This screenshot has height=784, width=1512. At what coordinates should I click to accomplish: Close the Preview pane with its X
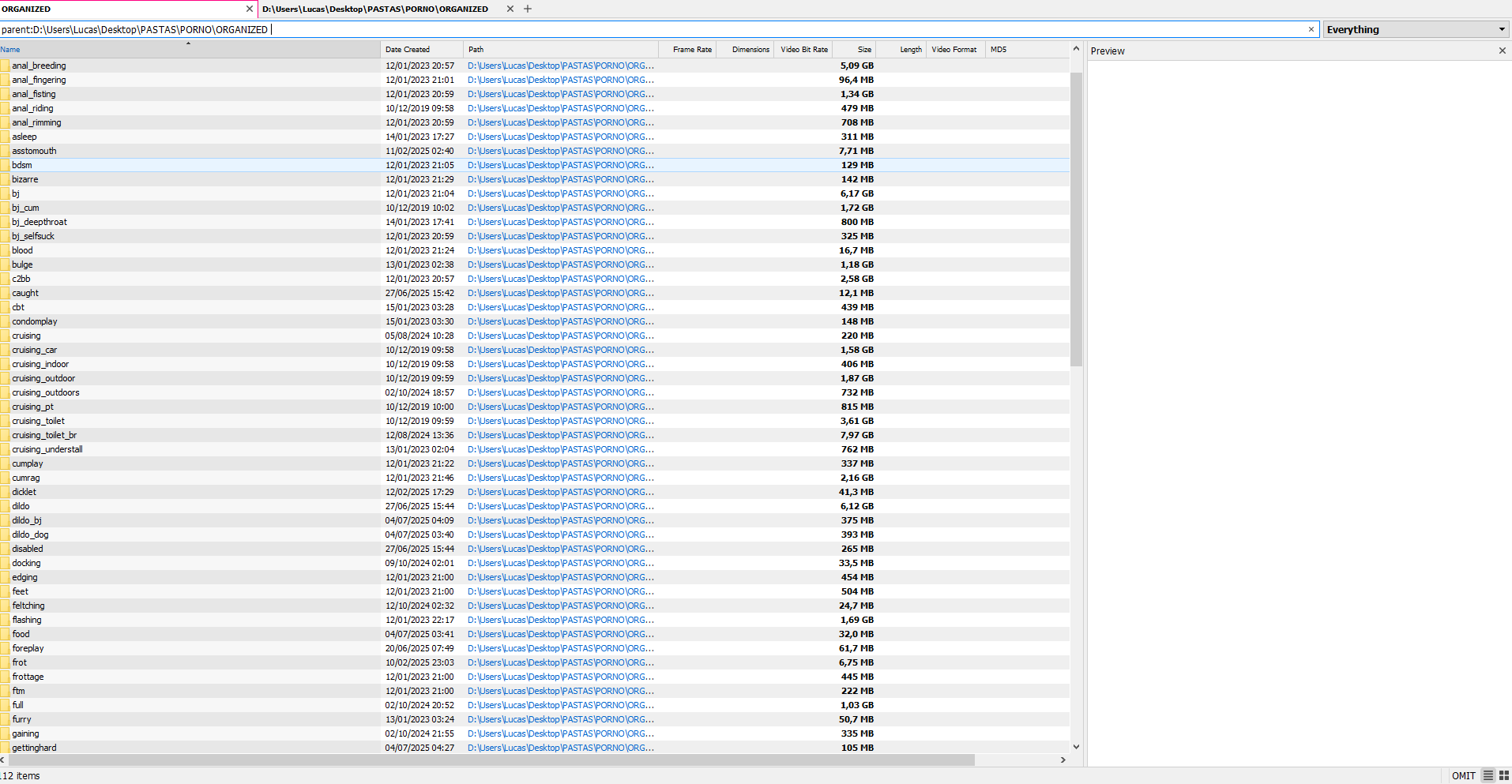tap(1502, 51)
